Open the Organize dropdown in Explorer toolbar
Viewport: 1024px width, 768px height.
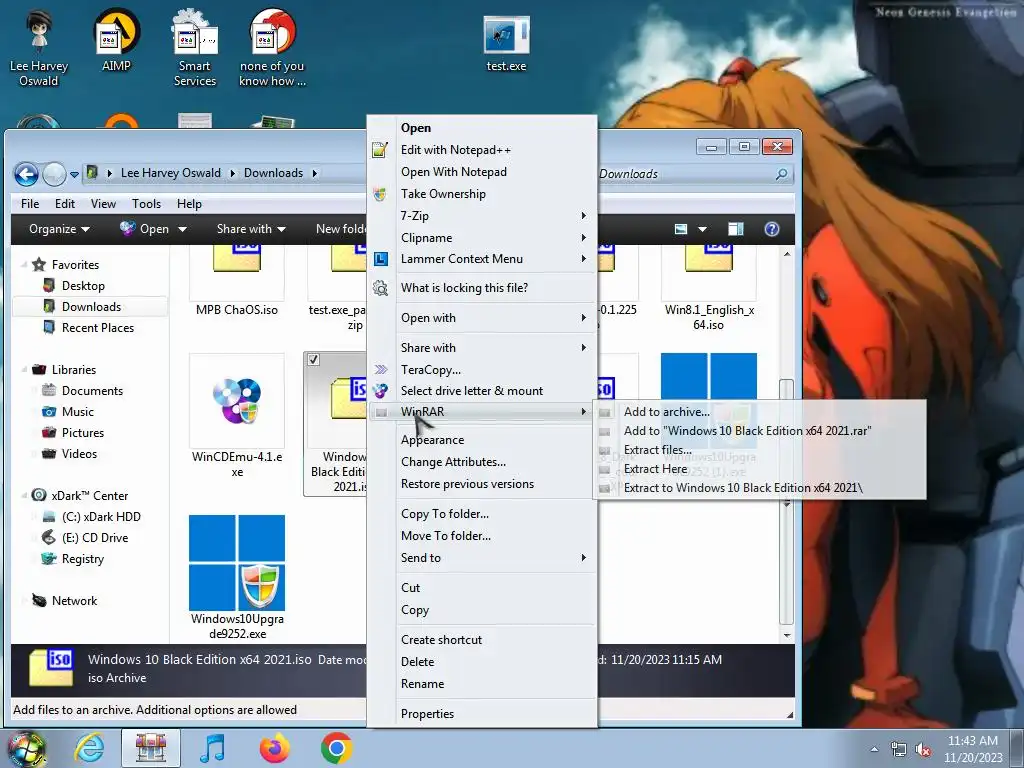pos(59,229)
